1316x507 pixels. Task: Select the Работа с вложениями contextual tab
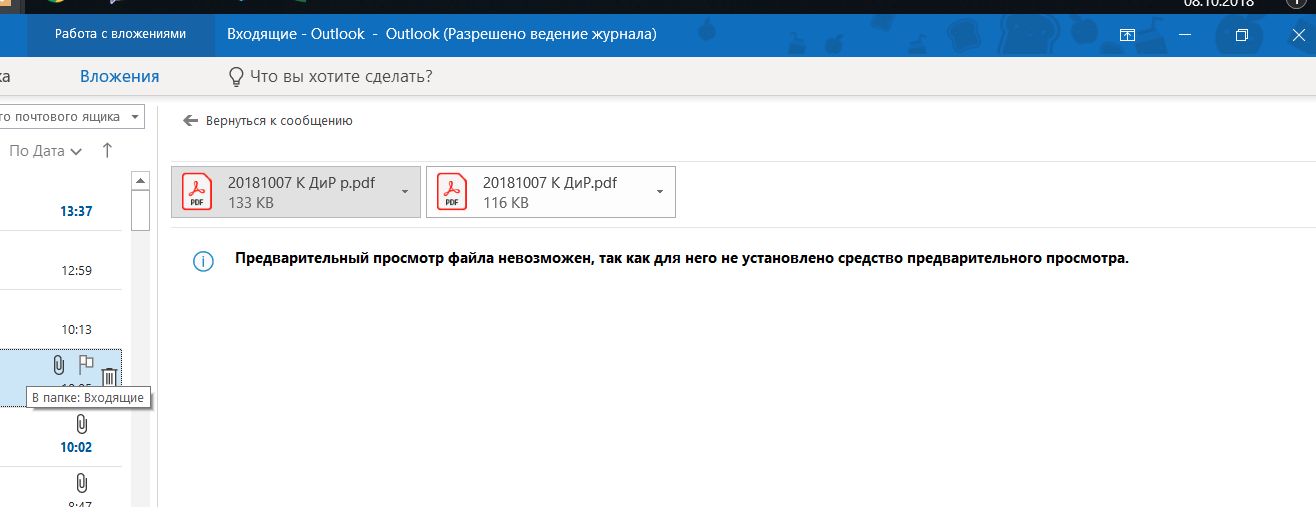coord(121,34)
